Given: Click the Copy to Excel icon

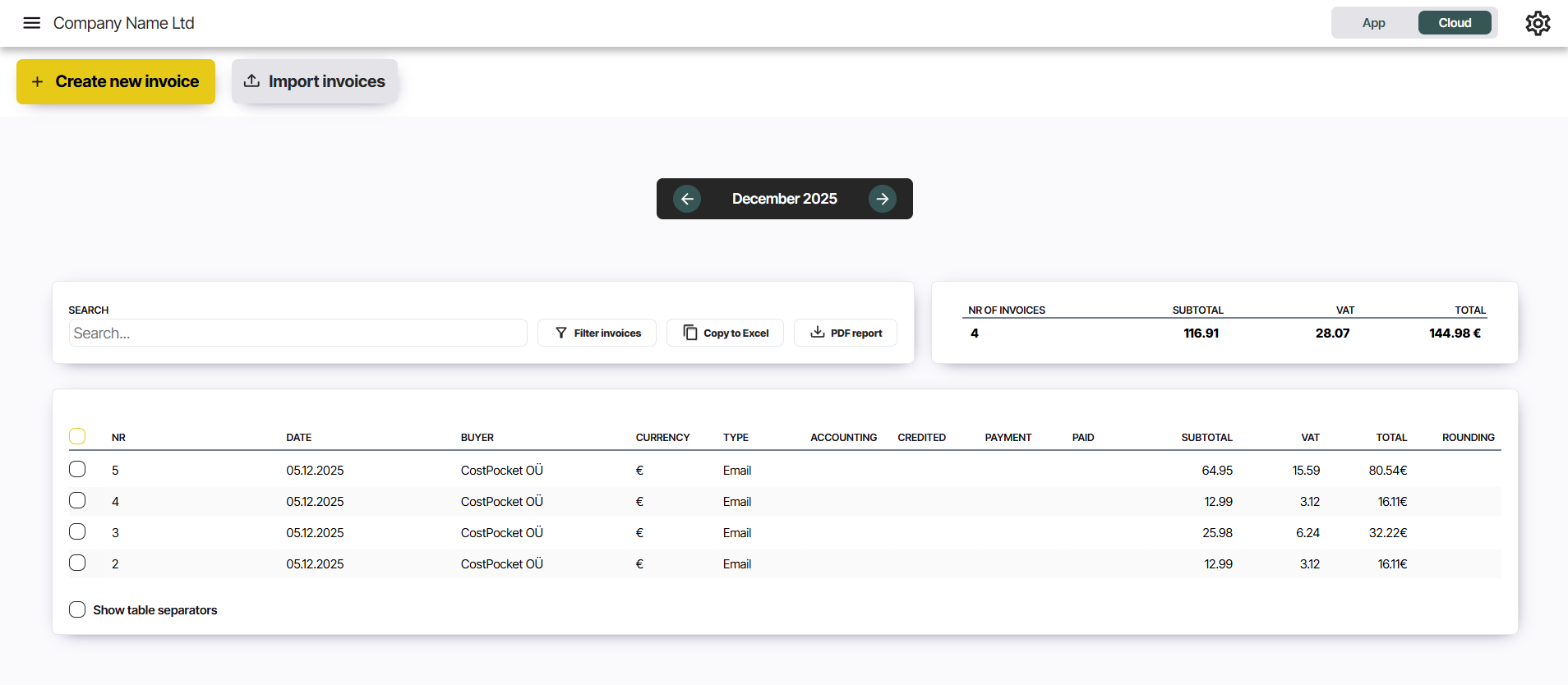Looking at the screenshot, I should [690, 333].
